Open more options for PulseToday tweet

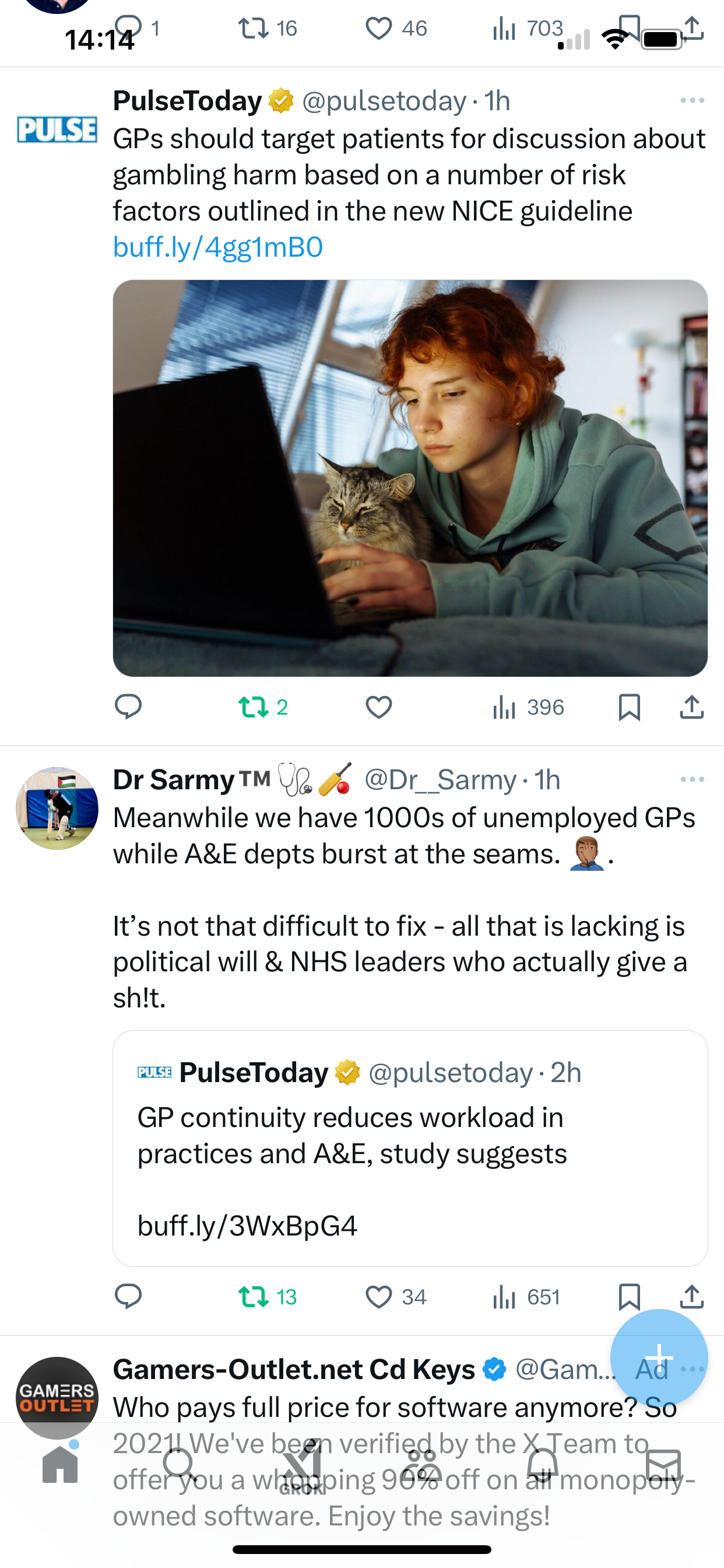pos(693,100)
